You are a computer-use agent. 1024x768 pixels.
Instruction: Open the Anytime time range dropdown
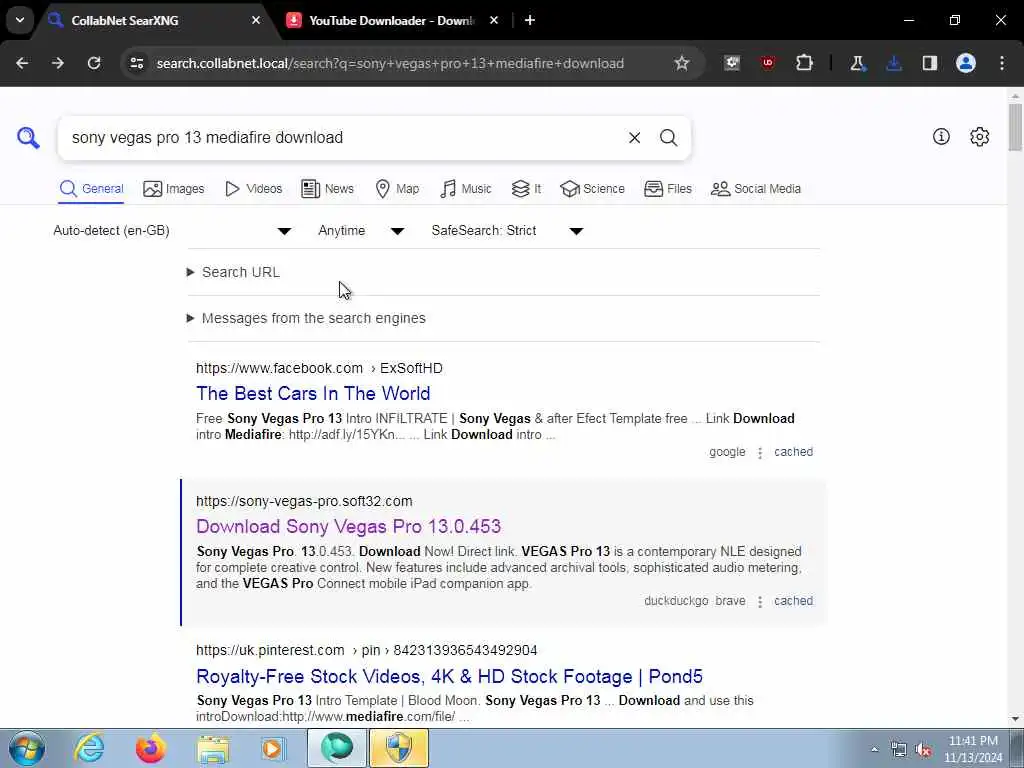tap(361, 231)
